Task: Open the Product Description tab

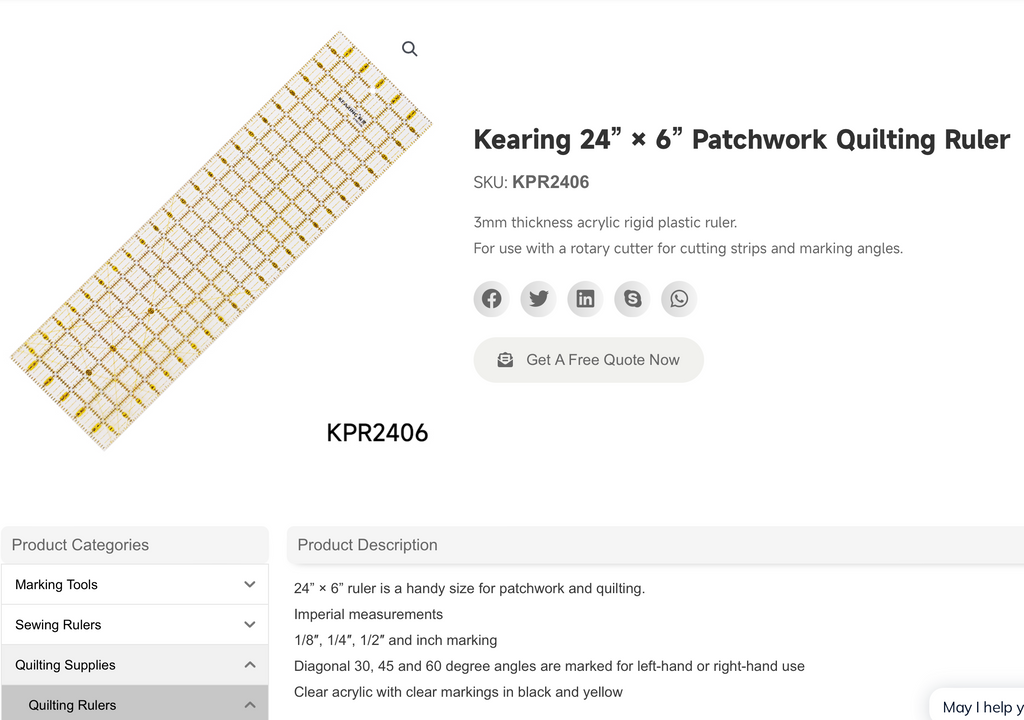Action: (367, 545)
